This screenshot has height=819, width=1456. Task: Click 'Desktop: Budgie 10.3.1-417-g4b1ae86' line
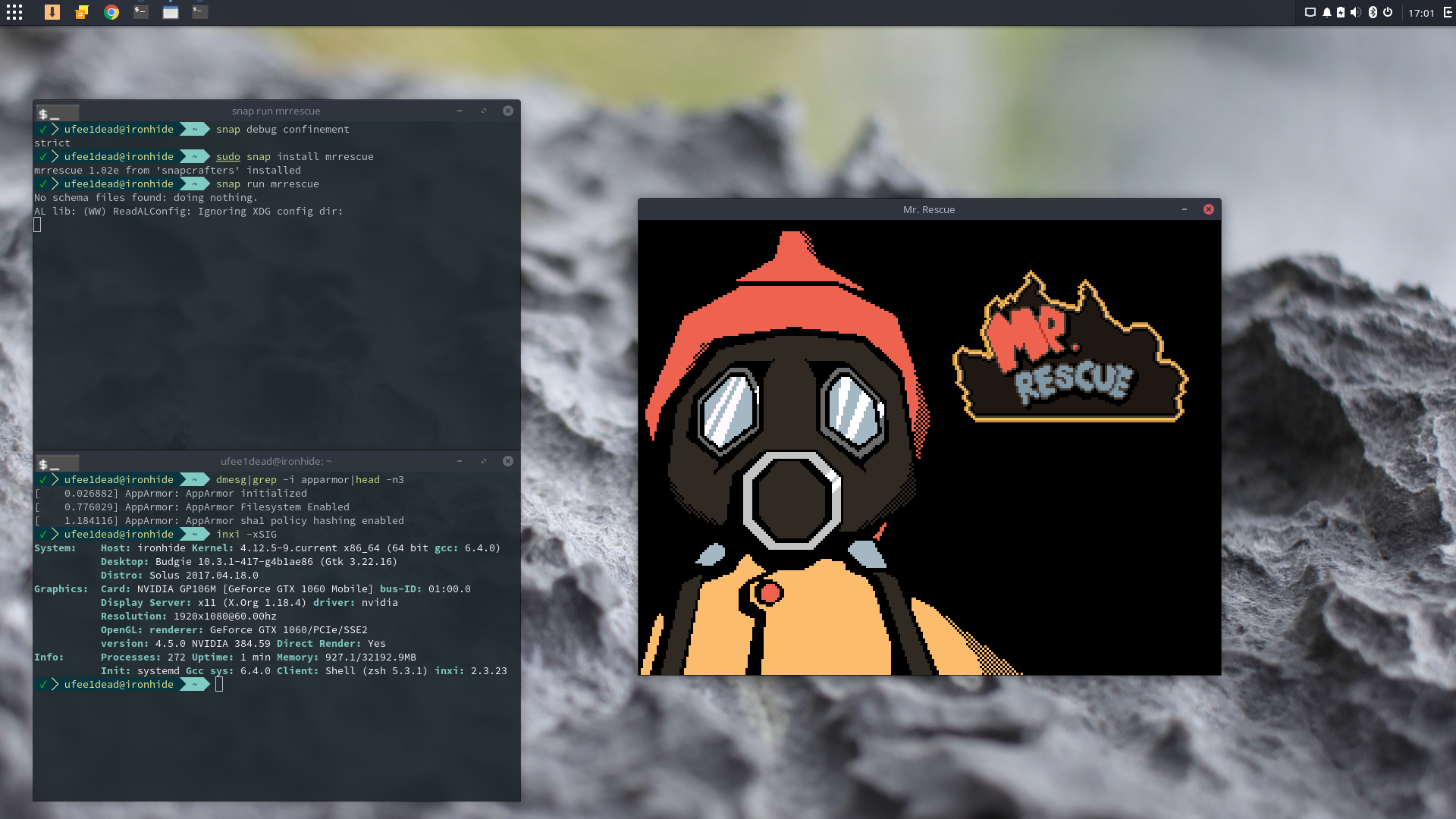[x=249, y=562]
